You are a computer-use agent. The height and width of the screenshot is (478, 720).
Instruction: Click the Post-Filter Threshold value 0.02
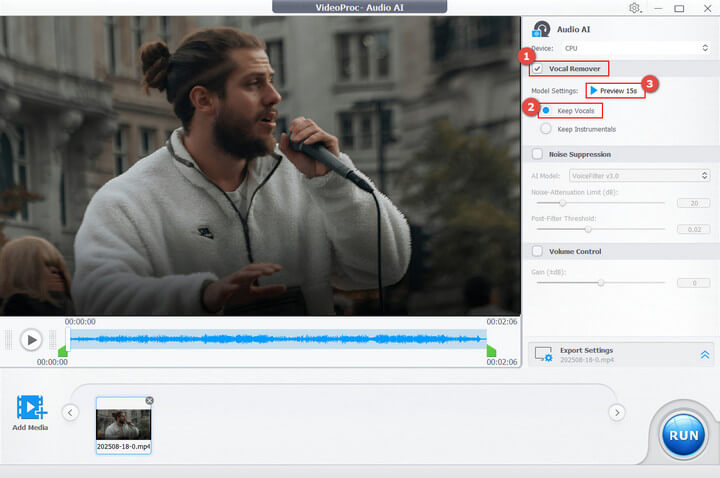click(x=694, y=229)
